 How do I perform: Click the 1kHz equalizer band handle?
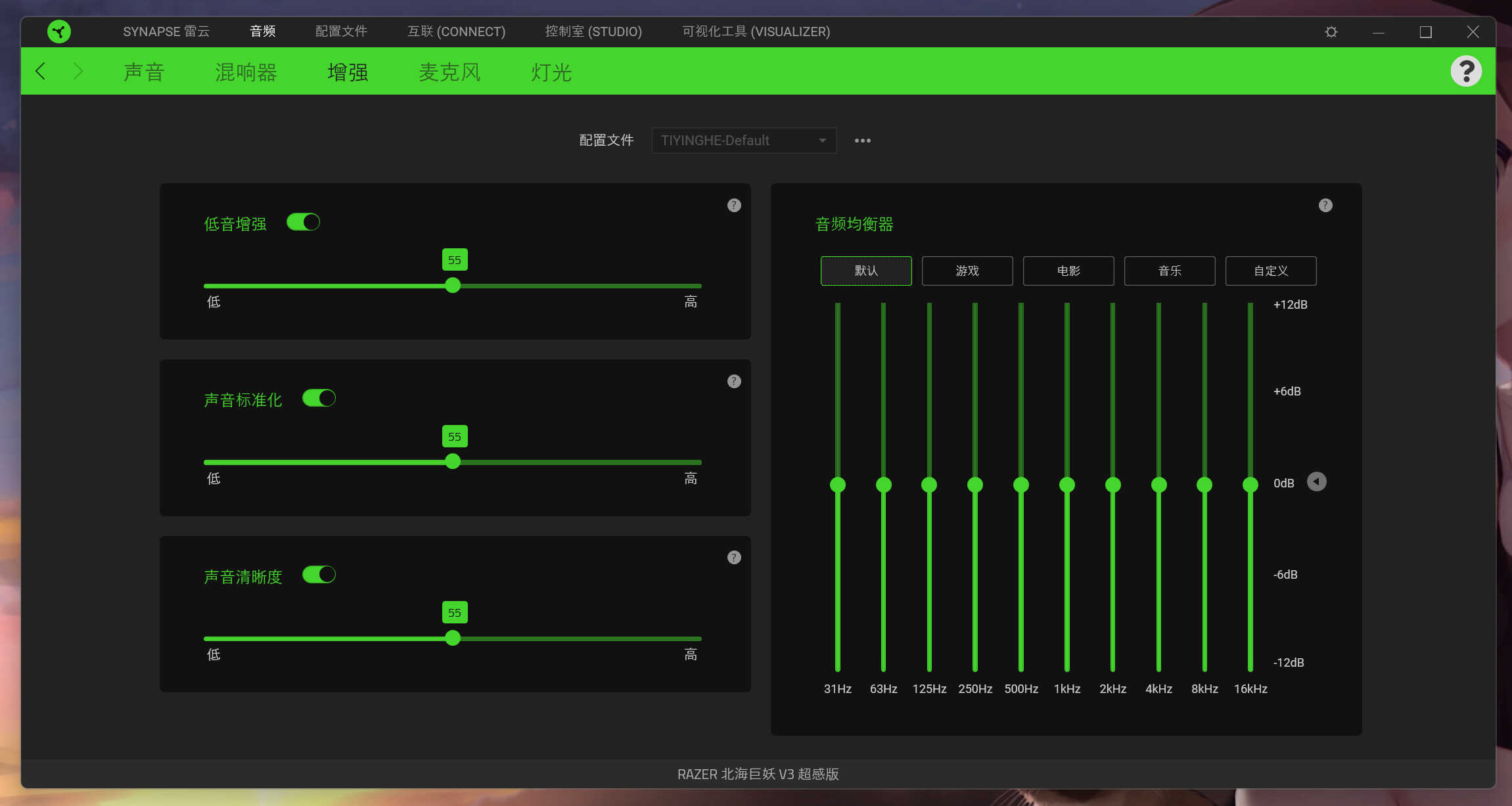(1067, 485)
